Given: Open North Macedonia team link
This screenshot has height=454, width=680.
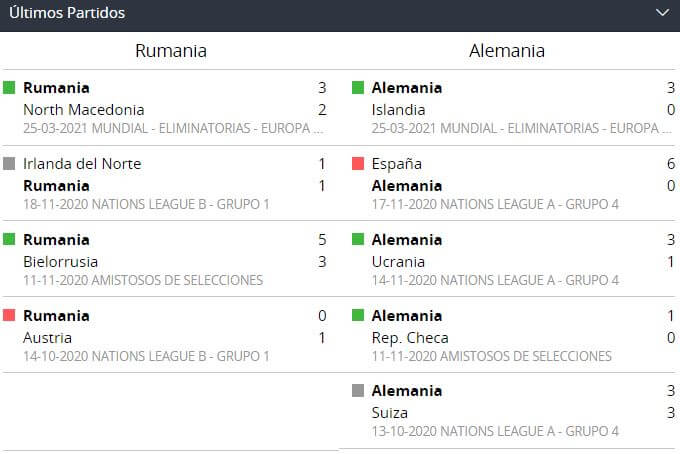Looking at the screenshot, I should click(x=84, y=110).
